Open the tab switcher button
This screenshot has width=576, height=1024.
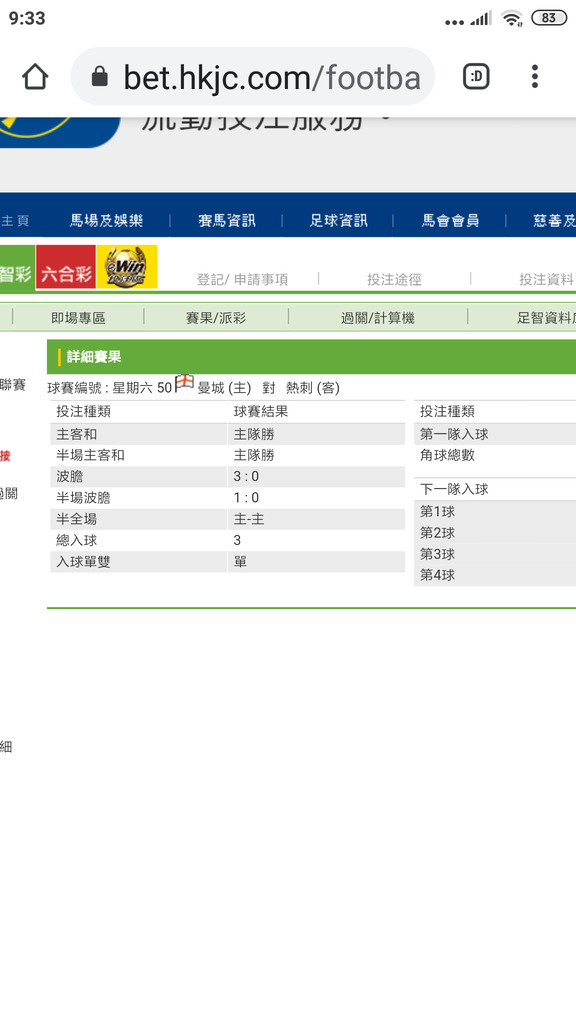click(x=476, y=77)
